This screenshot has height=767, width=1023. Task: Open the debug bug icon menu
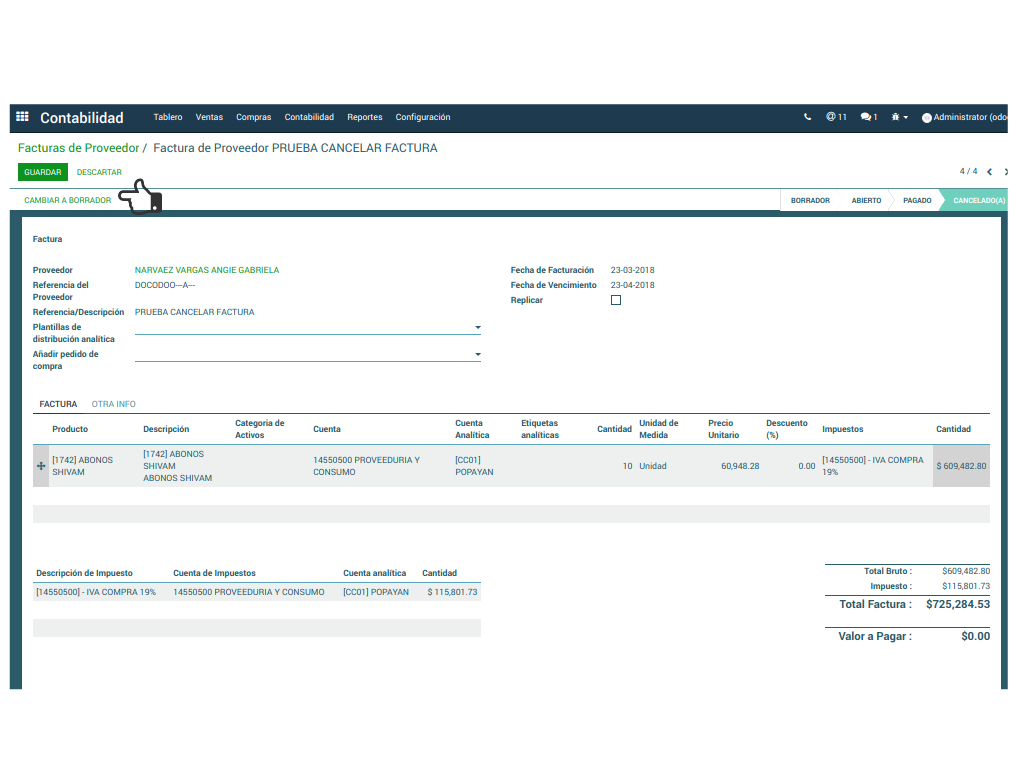(x=898, y=117)
